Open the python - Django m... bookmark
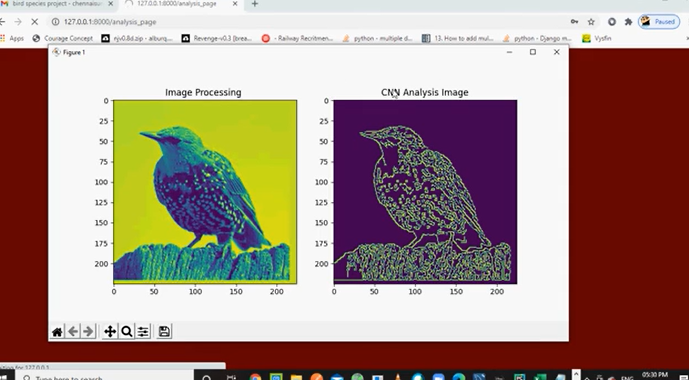The width and height of the screenshot is (689, 380). click(538, 38)
